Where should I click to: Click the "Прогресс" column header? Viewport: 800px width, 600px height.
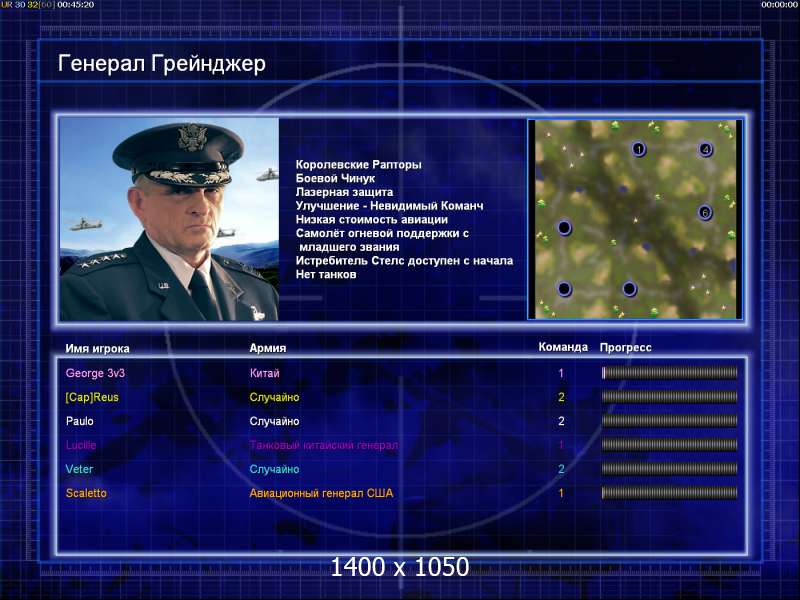626,347
